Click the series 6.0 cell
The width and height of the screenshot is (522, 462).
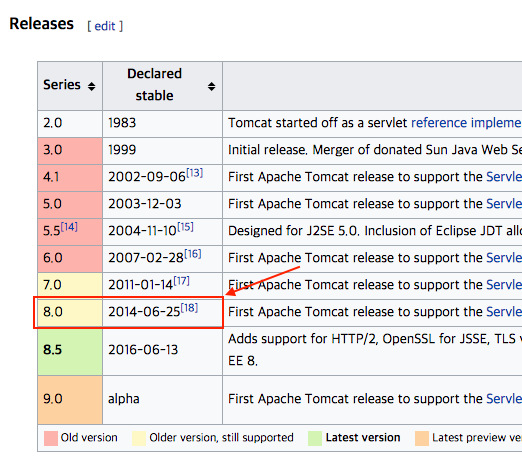coord(70,258)
